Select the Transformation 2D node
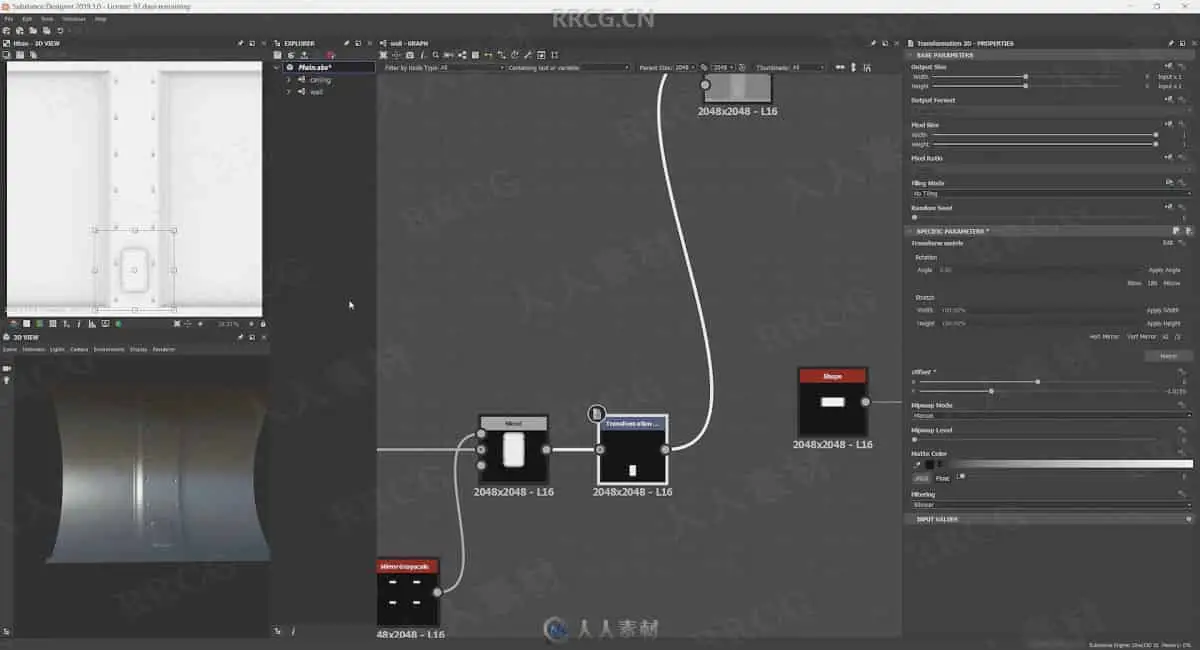The image size is (1200, 650). pyautogui.click(x=632, y=449)
